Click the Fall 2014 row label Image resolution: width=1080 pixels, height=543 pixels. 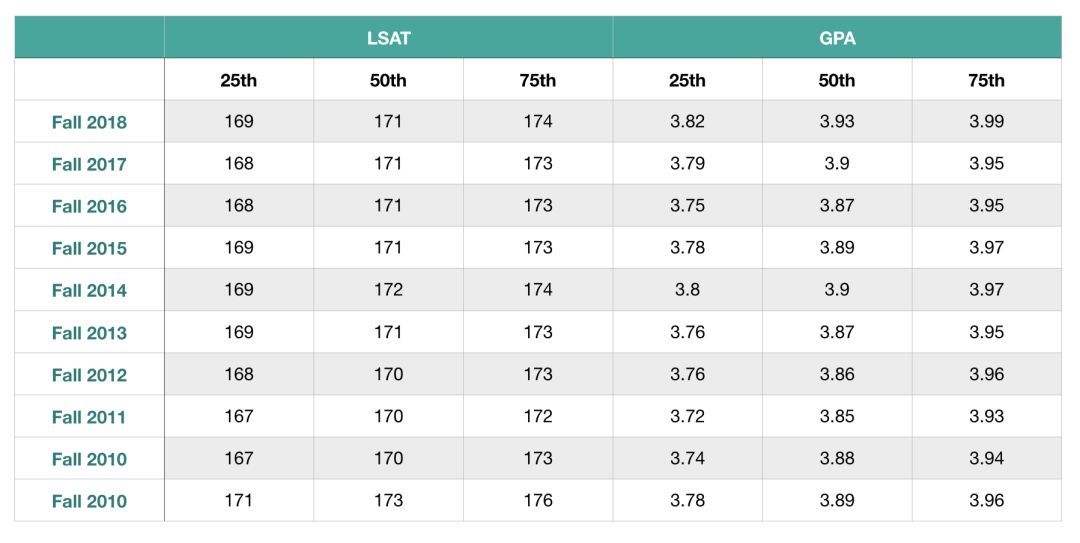point(89,290)
